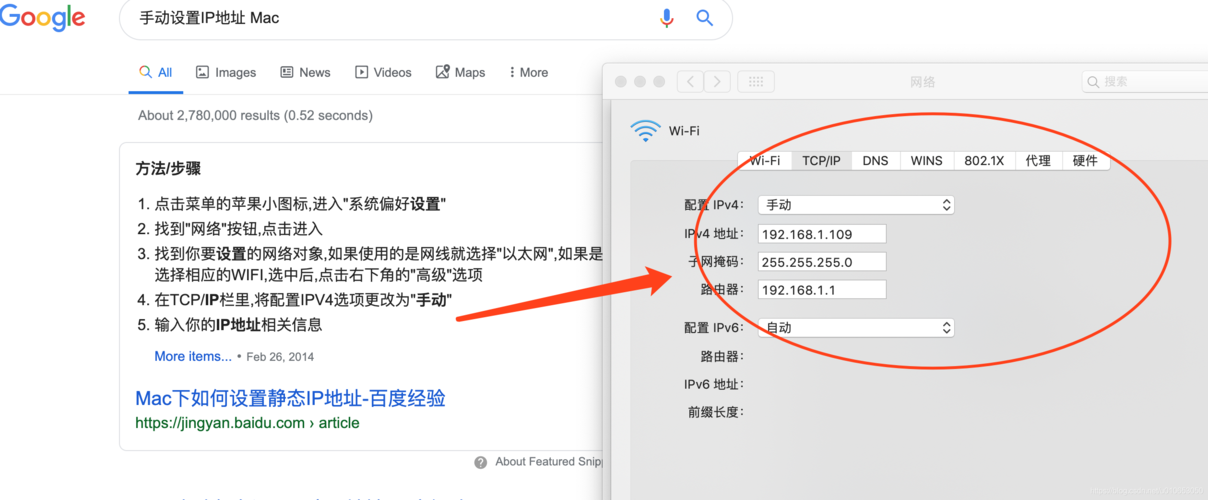Screen dimensions: 1208x500
Task: Open the 配置 IPv6 dropdown
Action: (x=855, y=328)
